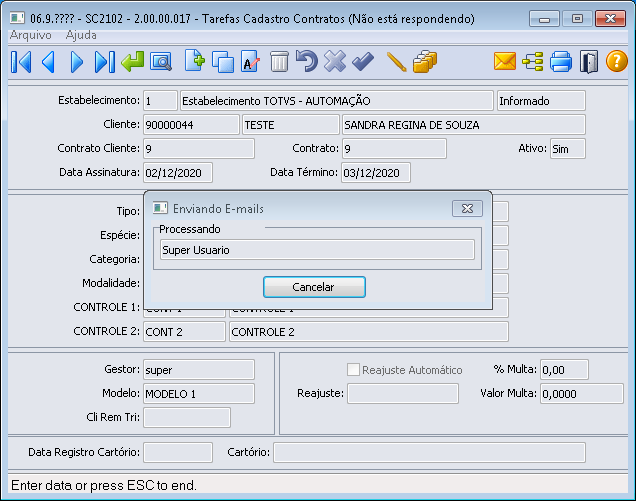Click the Data Término field

[x=376, y=173]
